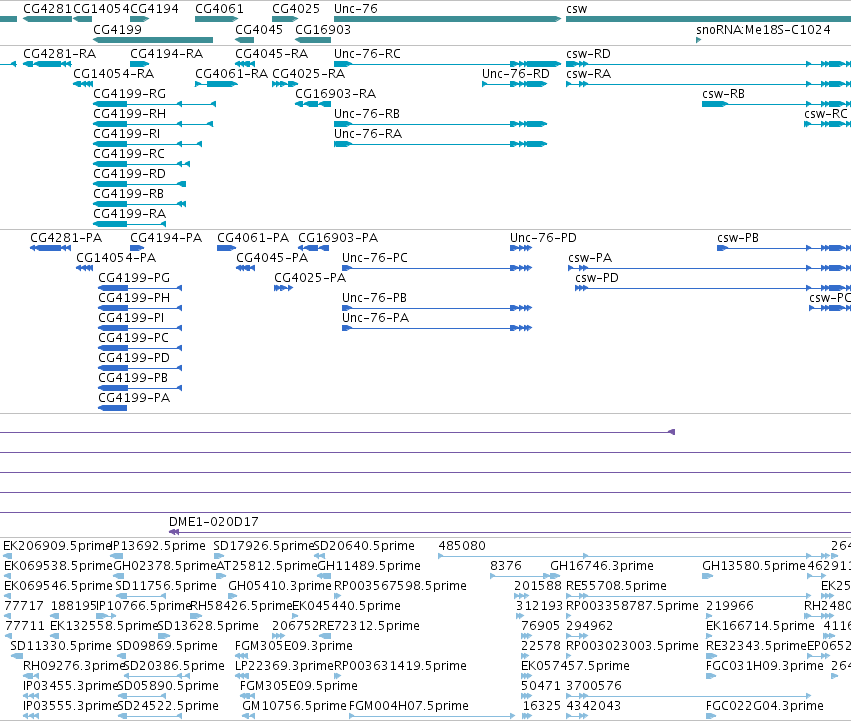Click the csw-RB transcript label
The height and width of the screenshot is (721, 851).
click(x=723, y=93)
